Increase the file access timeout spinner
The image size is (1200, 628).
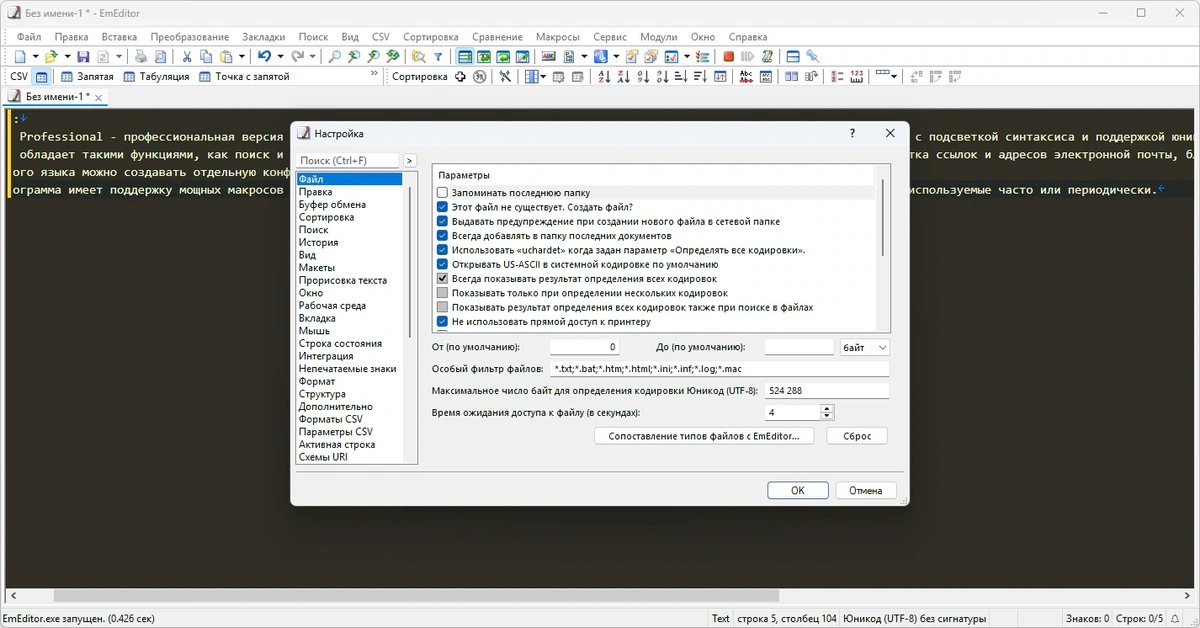[x=827, y=408]
